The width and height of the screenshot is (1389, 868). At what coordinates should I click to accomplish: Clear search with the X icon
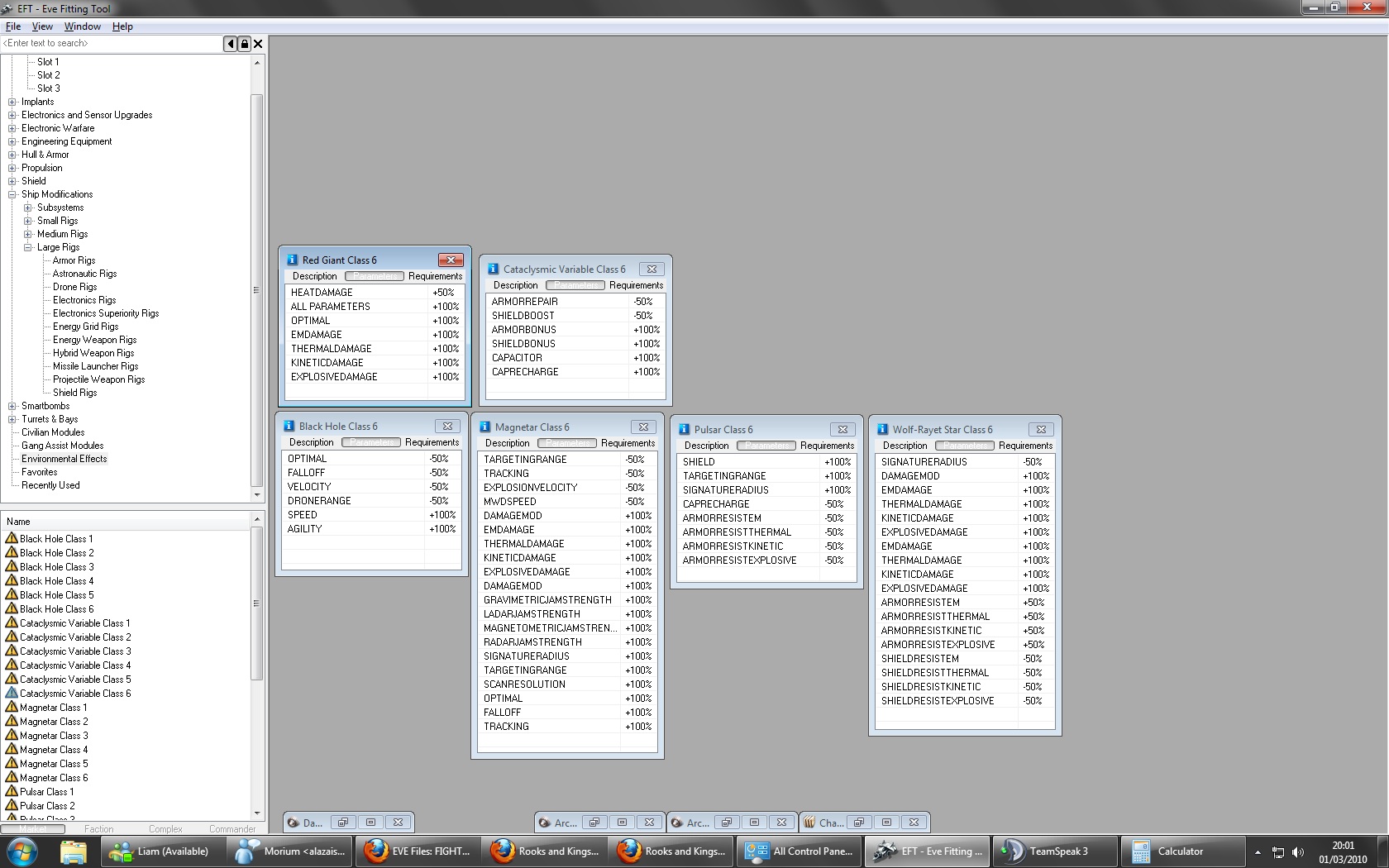(x=258, y=44)
